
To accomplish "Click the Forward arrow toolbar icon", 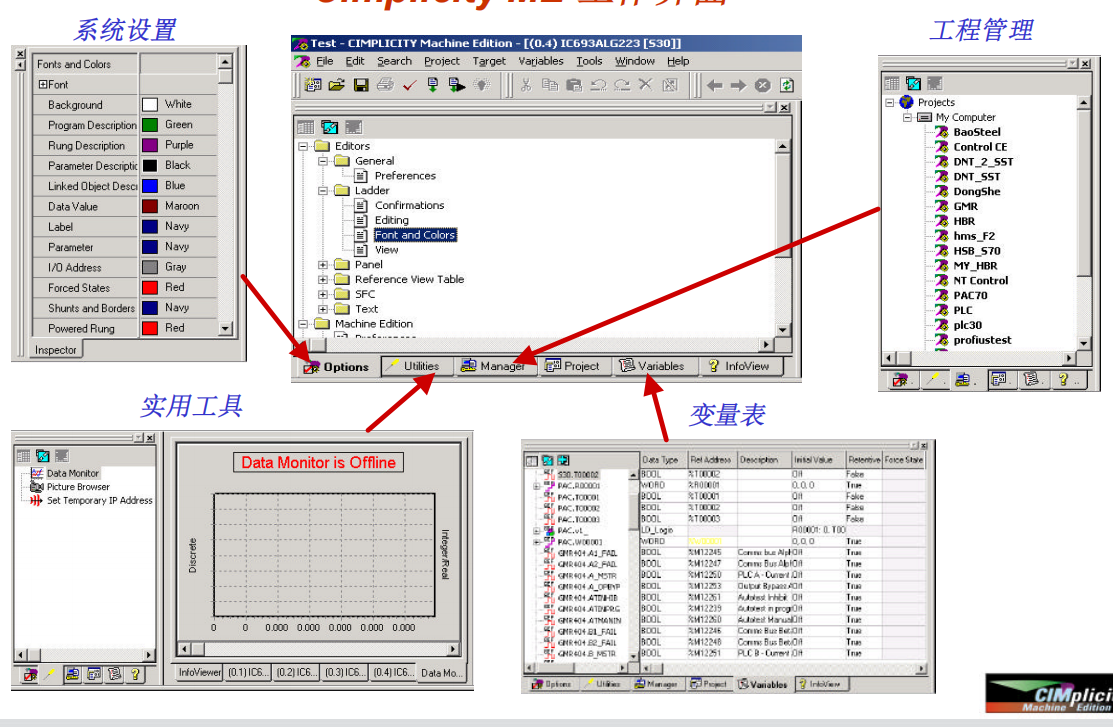I will (738, 85).
